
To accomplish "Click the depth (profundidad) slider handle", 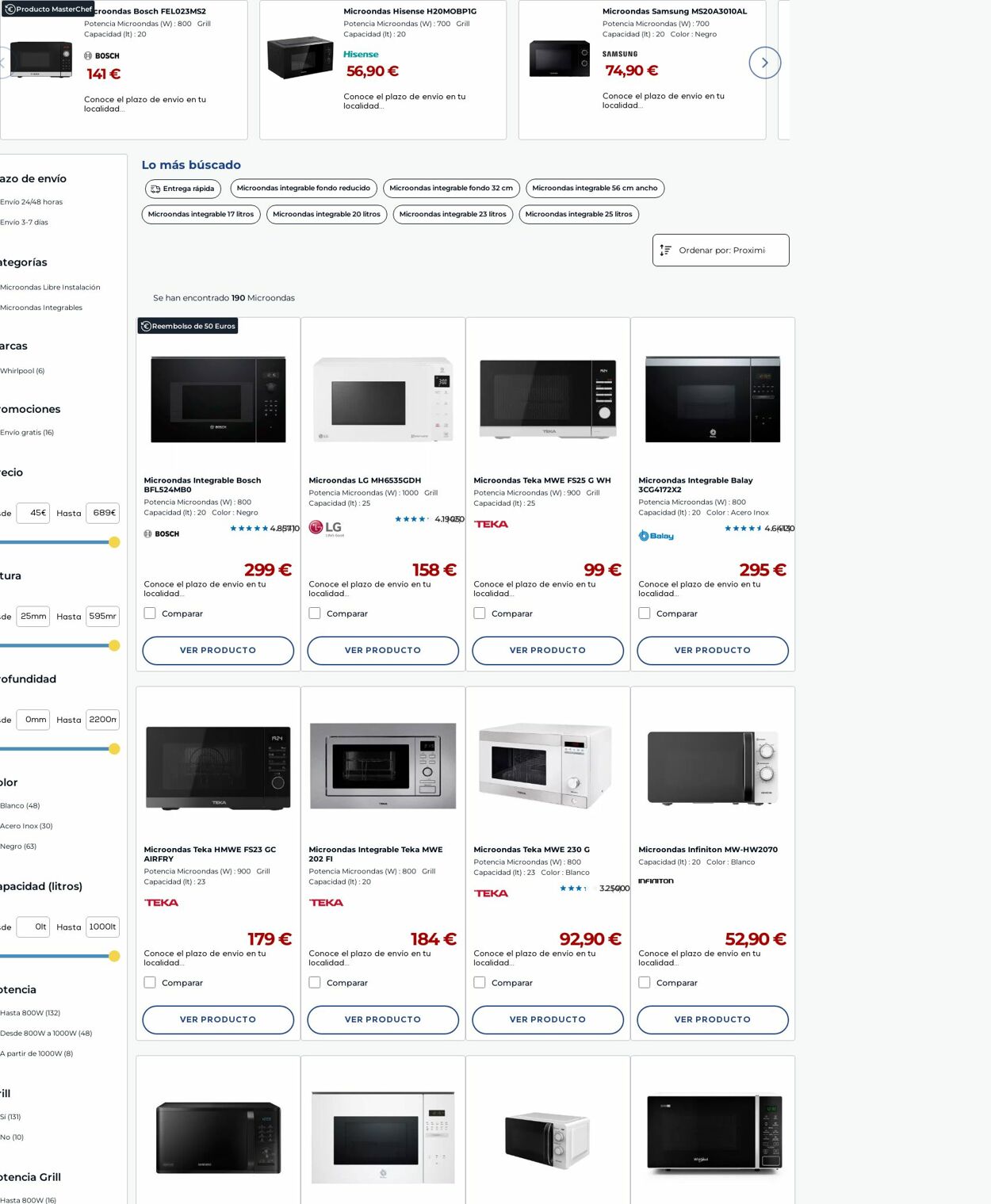I will [x=114, y=749].
